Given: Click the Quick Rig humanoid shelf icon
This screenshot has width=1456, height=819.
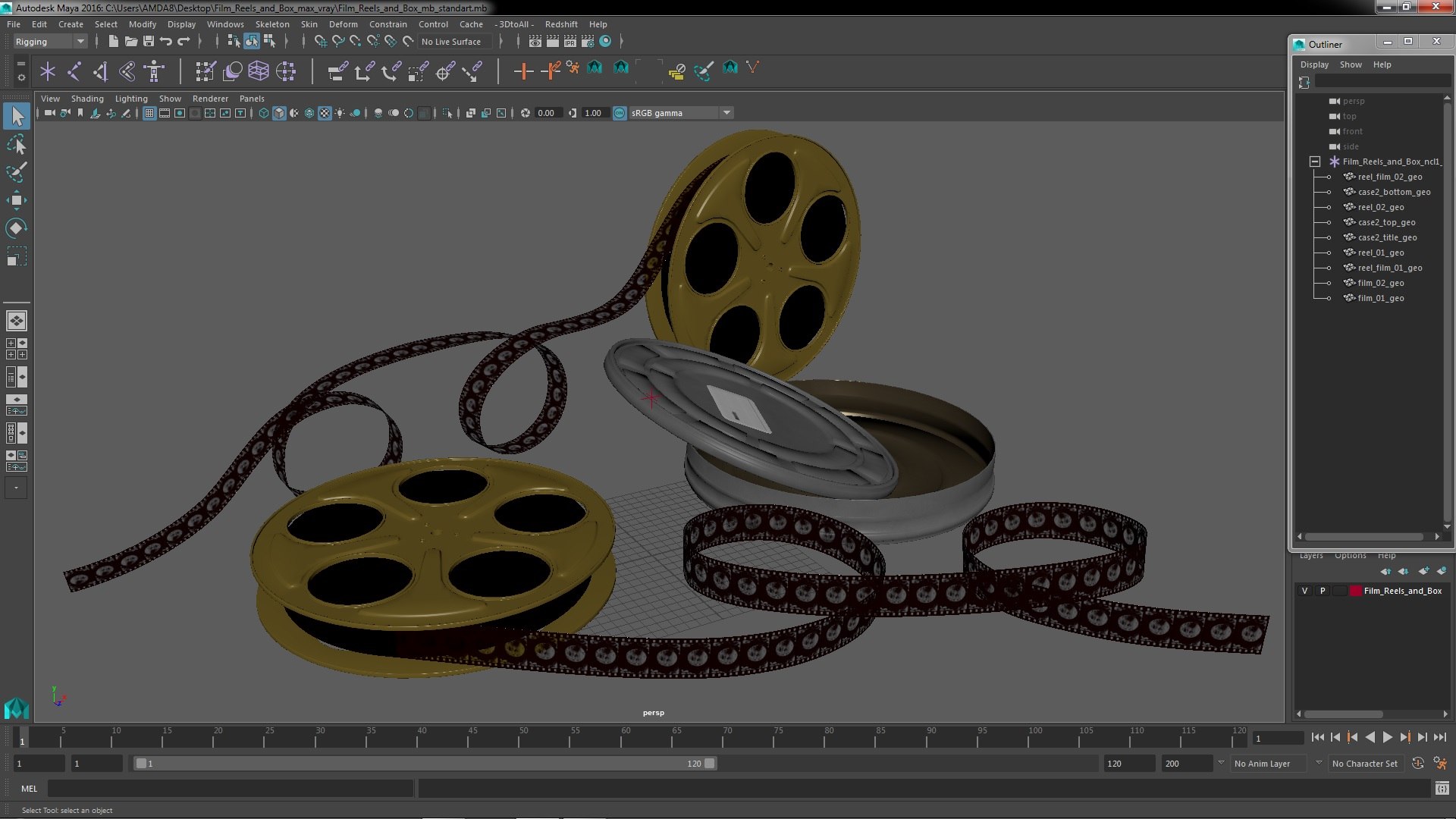Looking at the screenshot, I should (154, 71).
